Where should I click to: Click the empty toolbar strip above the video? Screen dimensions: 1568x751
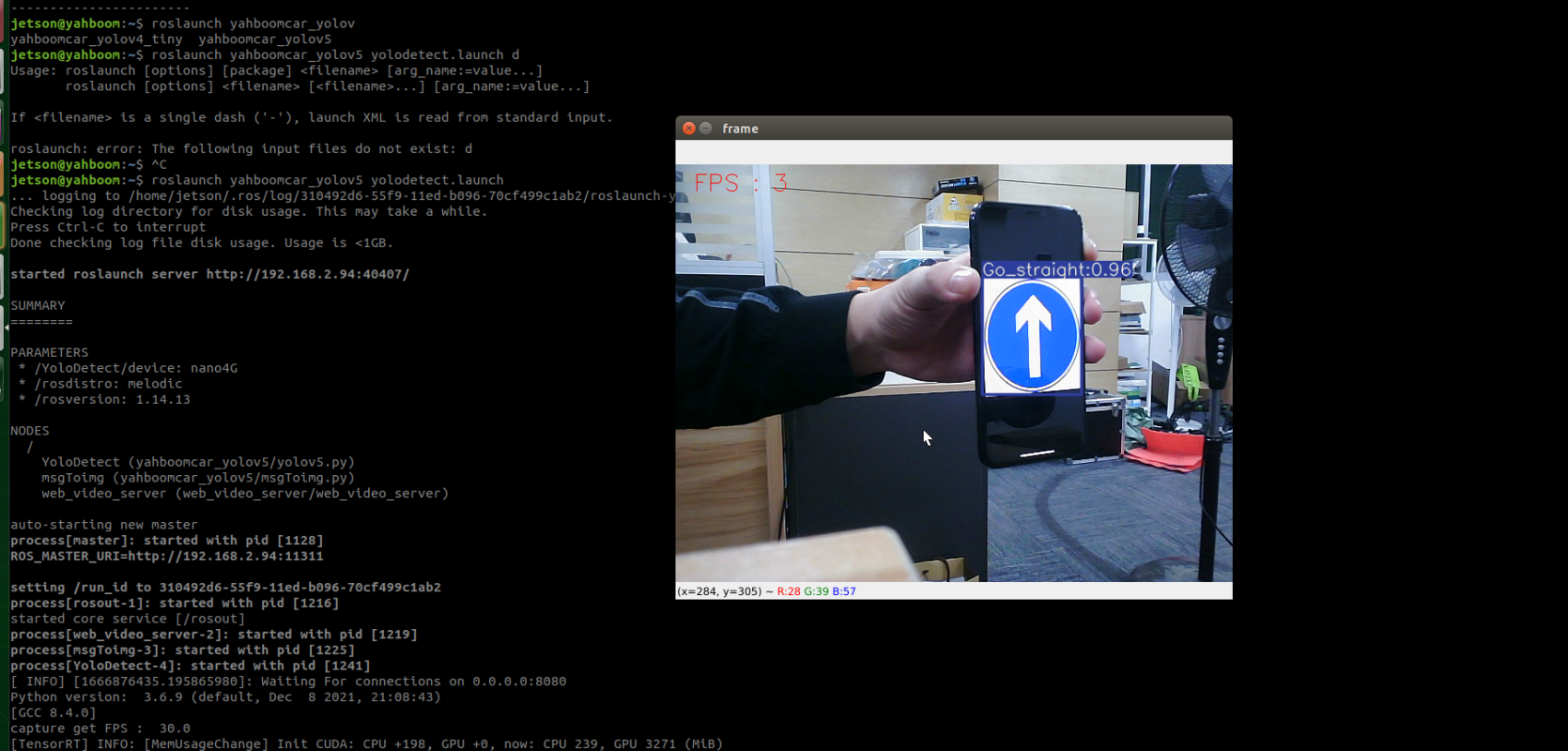[x=953, y=152]
